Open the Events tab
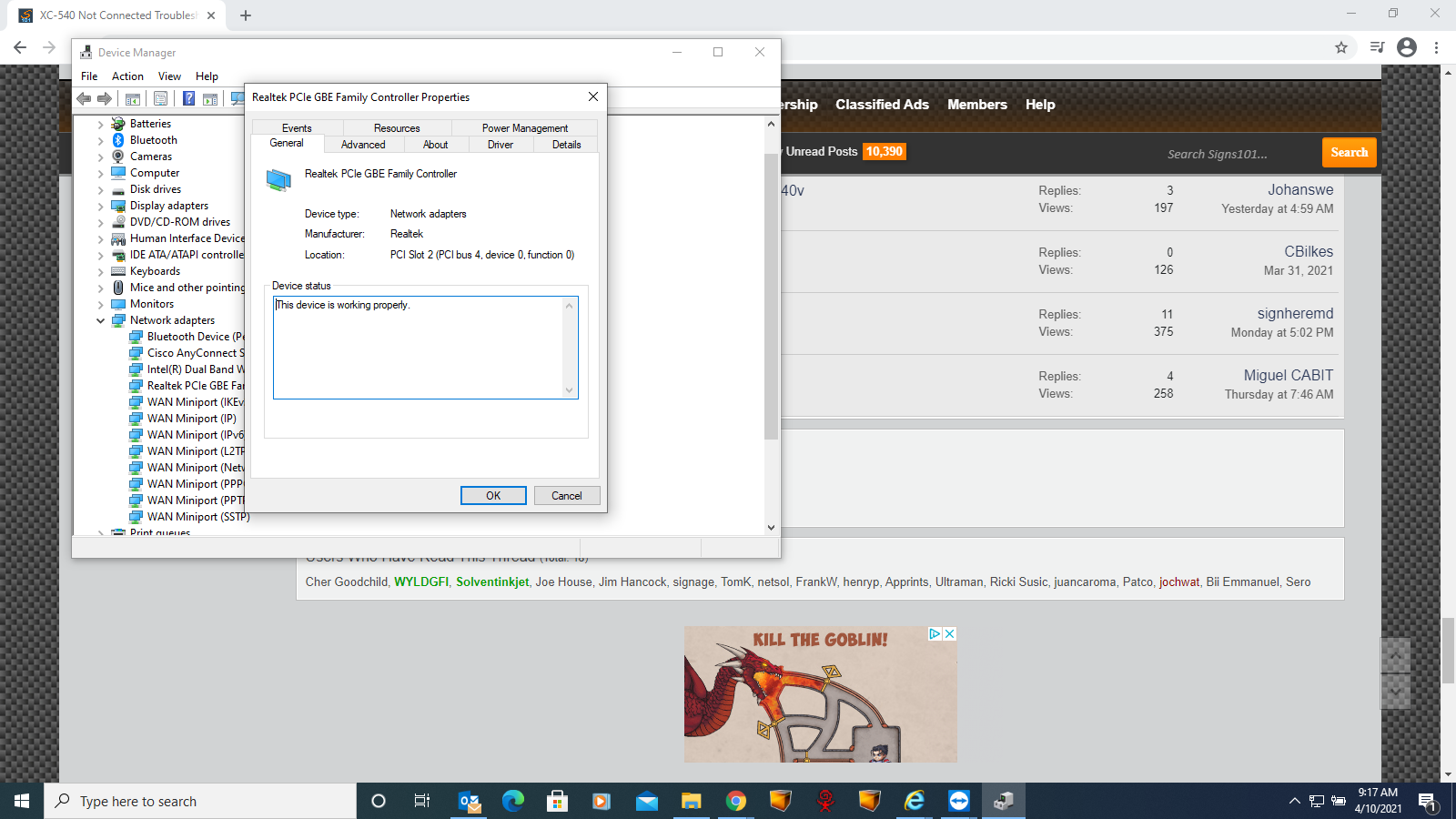 [x=297, y=128]
